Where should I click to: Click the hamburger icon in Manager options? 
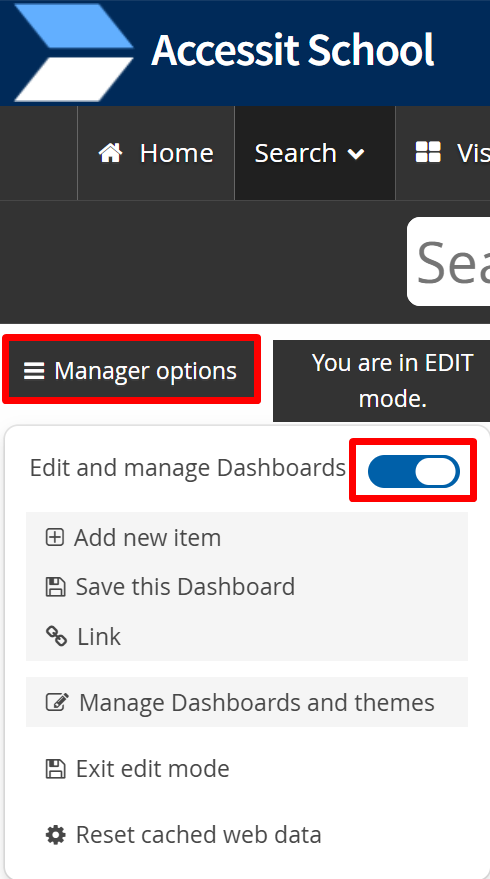point(34,371)
